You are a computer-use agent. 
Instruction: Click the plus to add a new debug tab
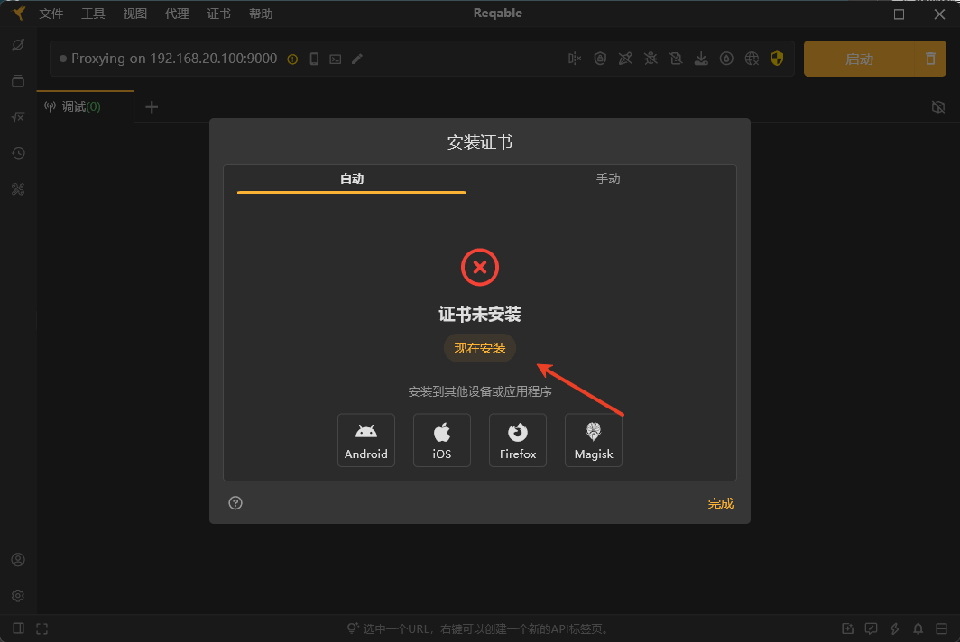(151, 106)
